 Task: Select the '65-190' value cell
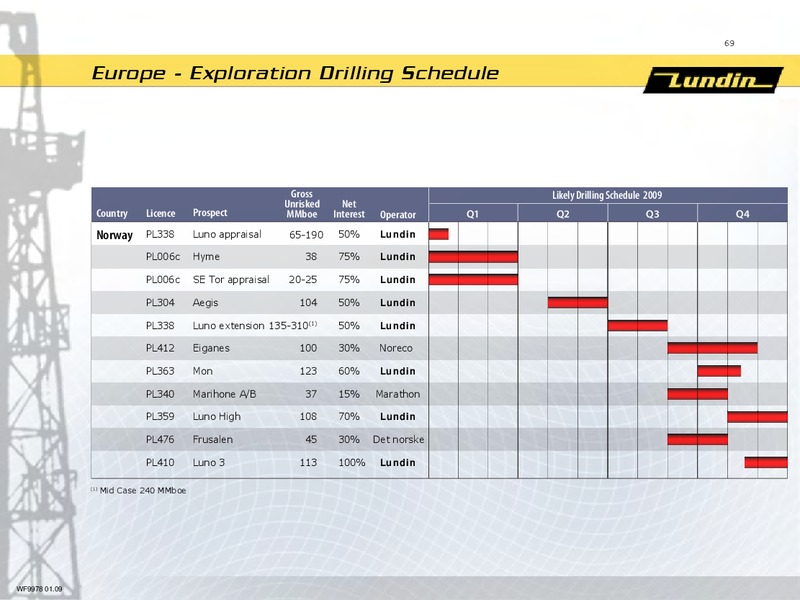[x=306, y=235]
